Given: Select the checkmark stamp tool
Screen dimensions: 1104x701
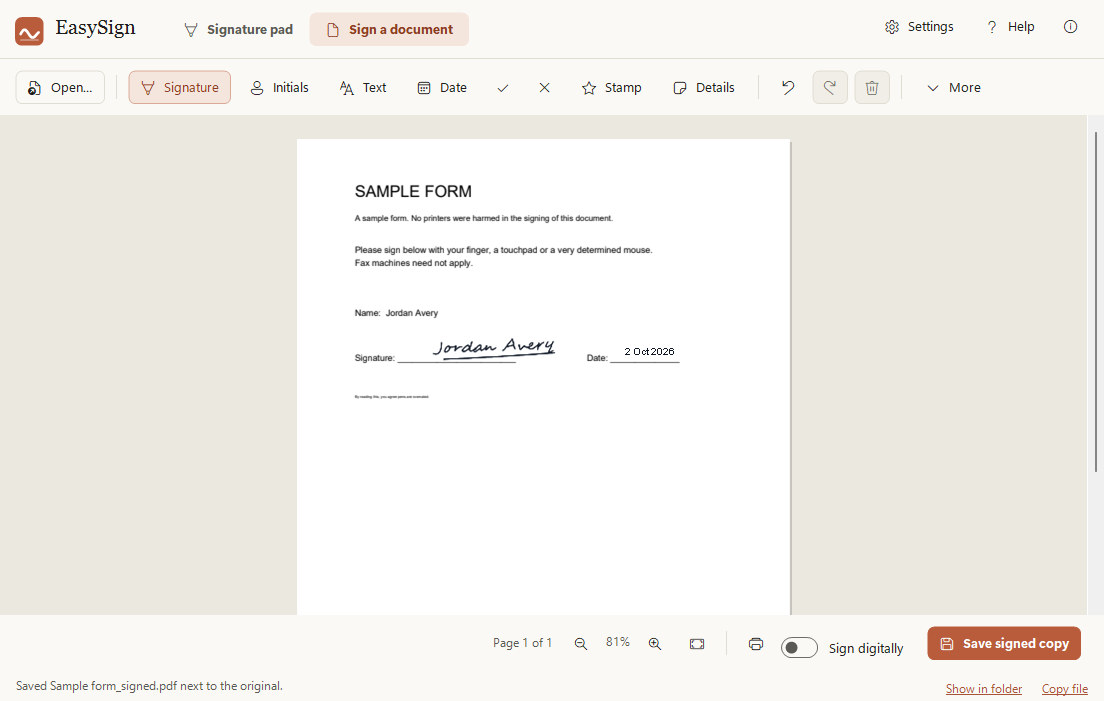Looking at the screenshot, I should (503, 88).
